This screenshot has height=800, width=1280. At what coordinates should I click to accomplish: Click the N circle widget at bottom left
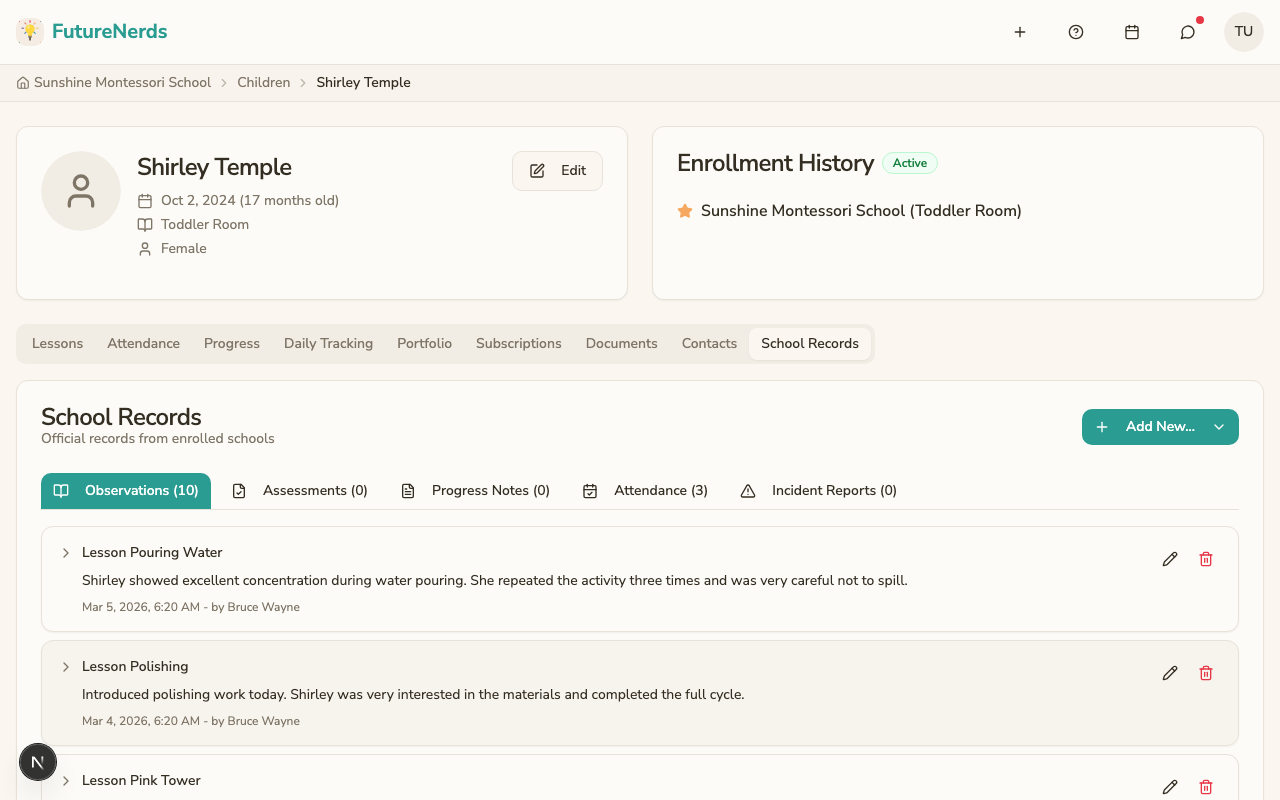(38, 762)
